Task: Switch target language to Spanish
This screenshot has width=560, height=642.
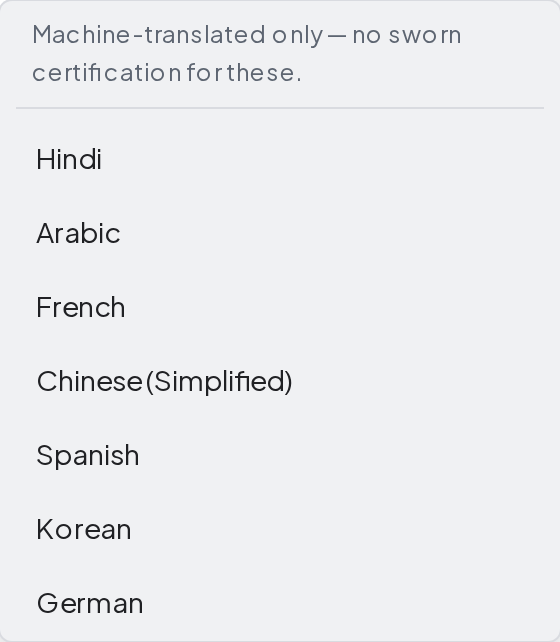Action: point(280,455)
